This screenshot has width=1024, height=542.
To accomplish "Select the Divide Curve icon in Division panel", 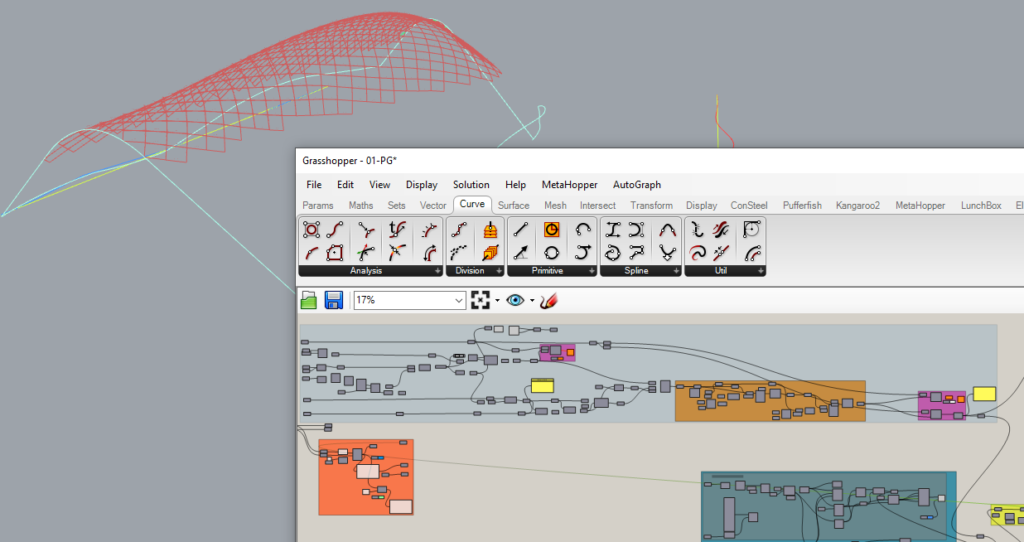I will point(459,230).
